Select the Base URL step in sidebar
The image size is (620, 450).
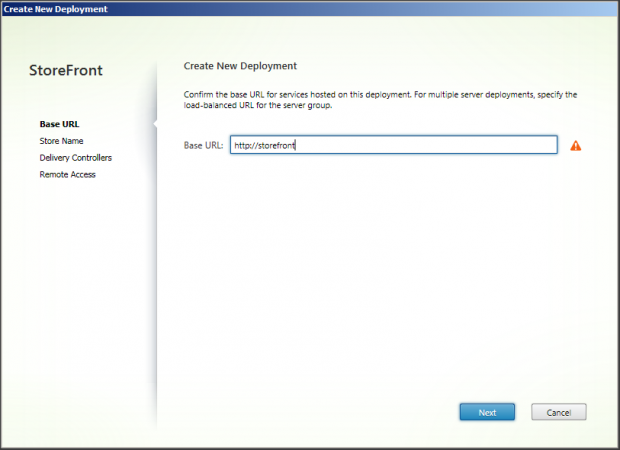[59, 124]
